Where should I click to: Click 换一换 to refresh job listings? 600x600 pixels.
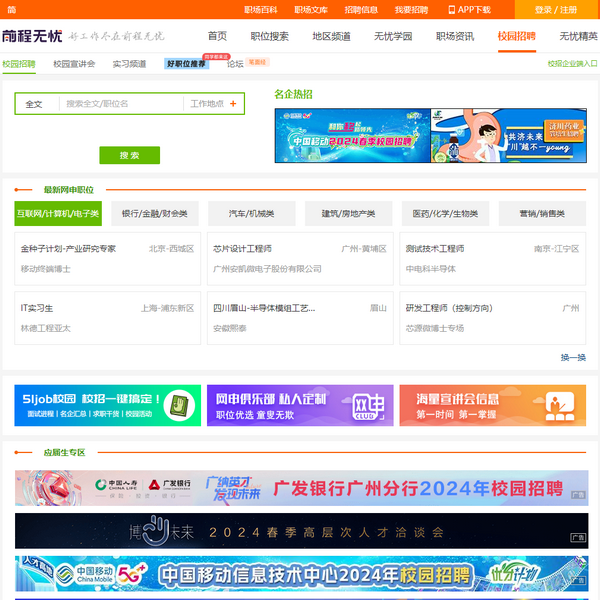pyautogui.click(x=573, y=357)
